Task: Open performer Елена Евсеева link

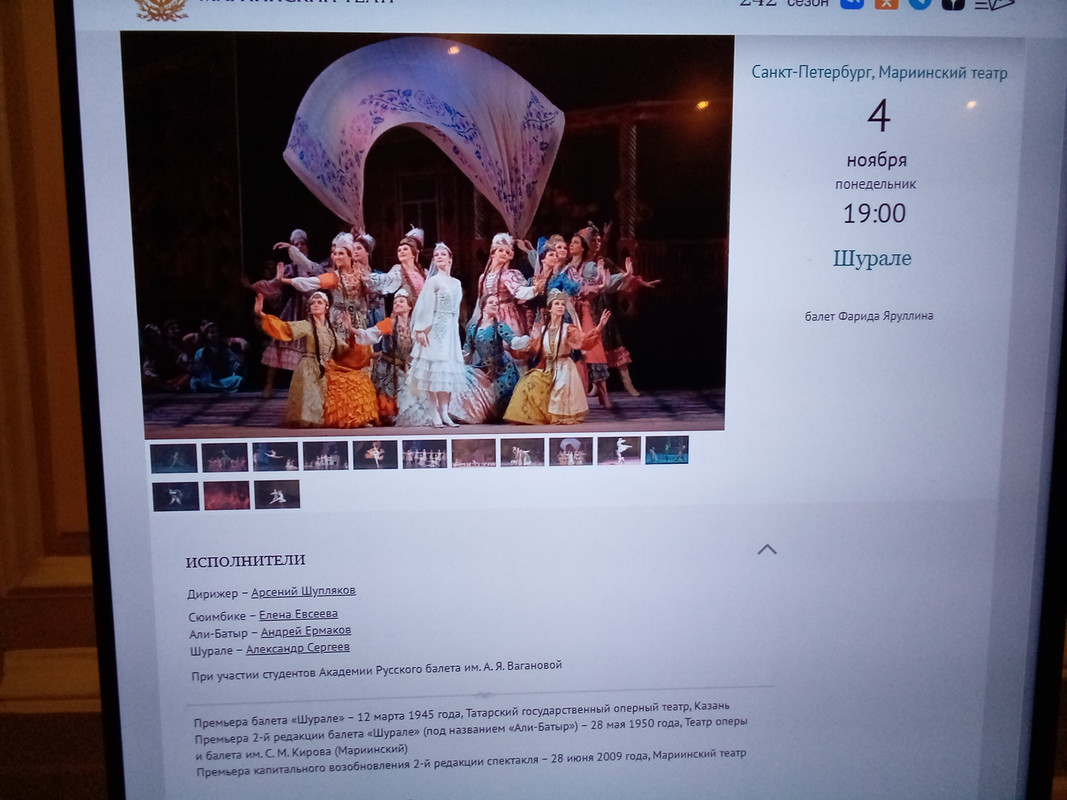Action: coord(298,614)
